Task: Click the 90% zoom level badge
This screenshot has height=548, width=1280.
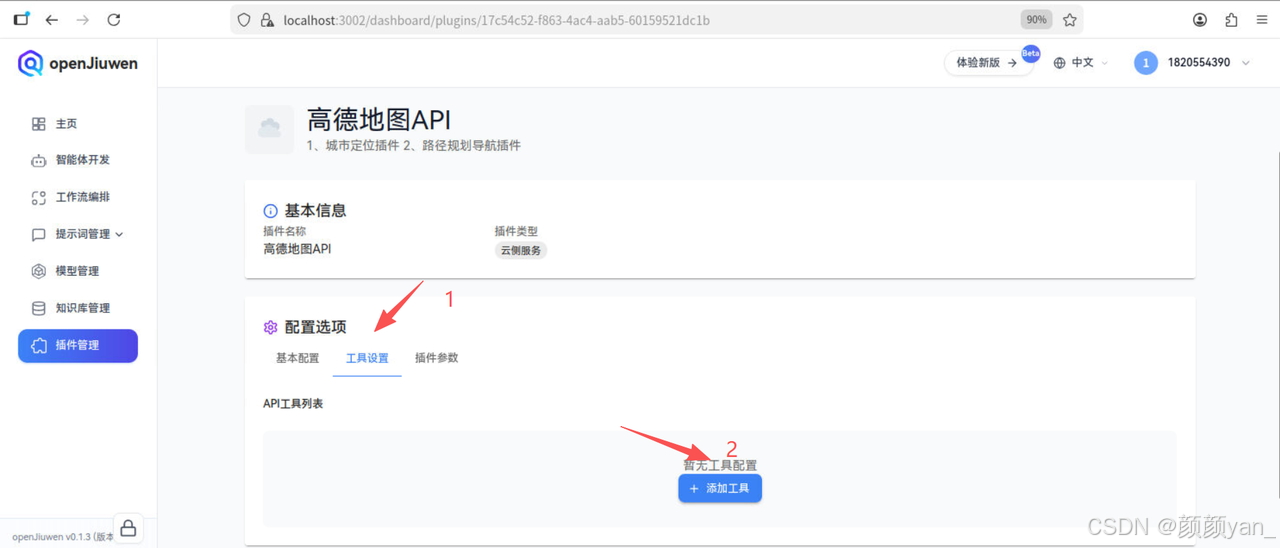Action: [1036, 20]
